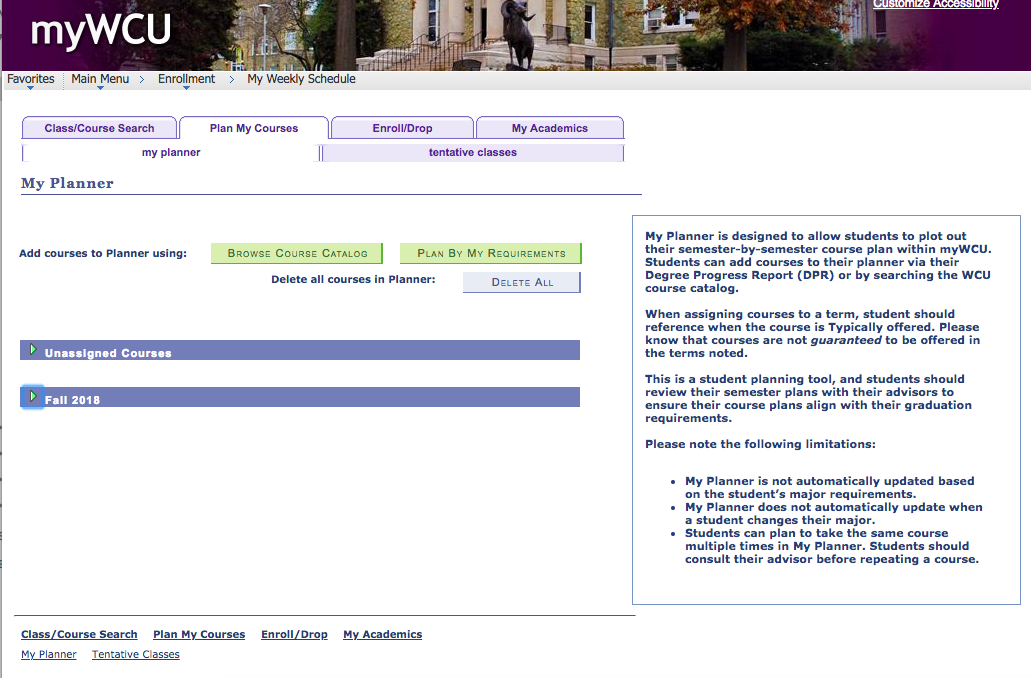Click the Delete All button
The width and height of the screenshot is (1031, 678).
click(x=522, y=282)
